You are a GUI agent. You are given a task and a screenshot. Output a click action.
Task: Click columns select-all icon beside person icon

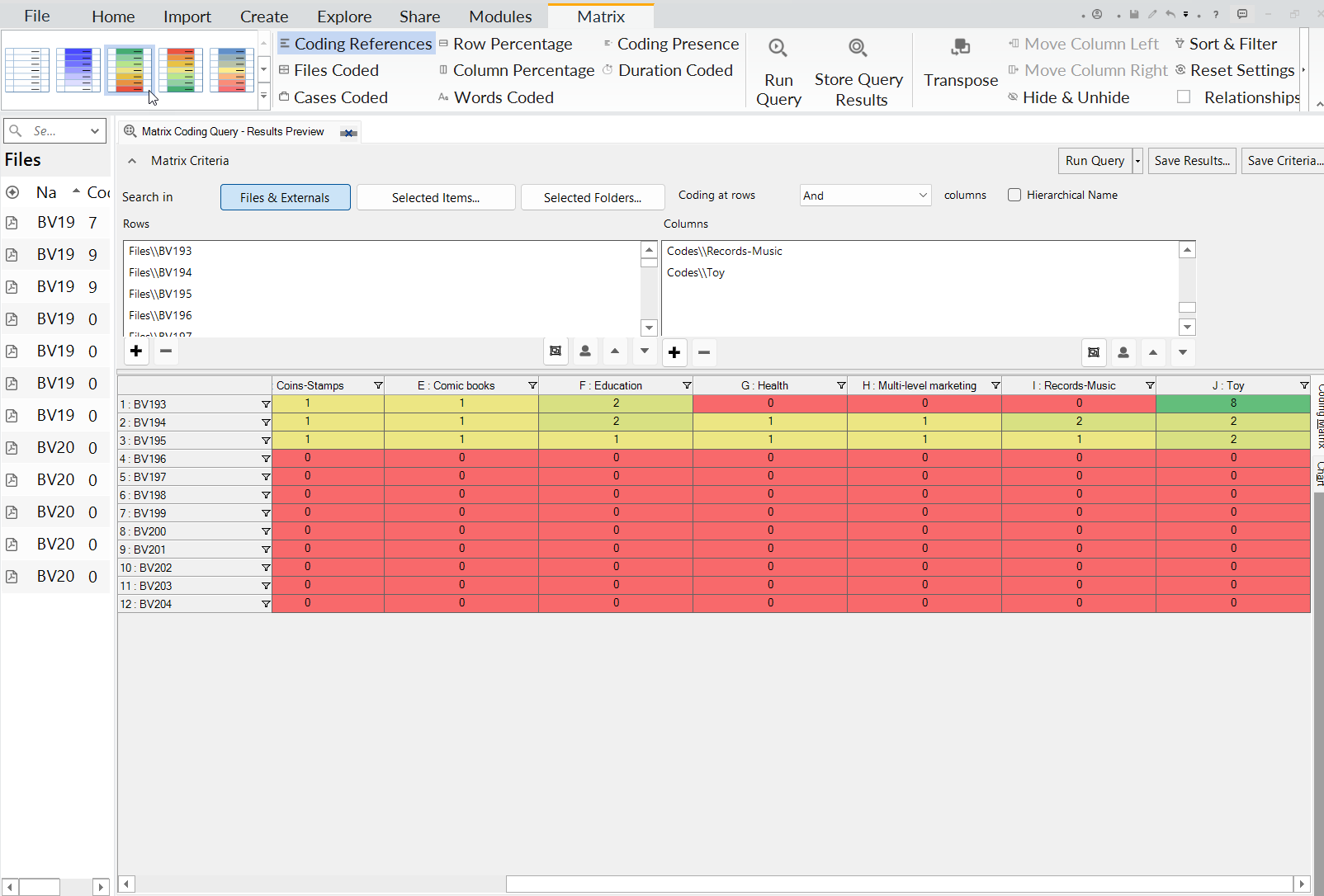(x=1094, y=353)
